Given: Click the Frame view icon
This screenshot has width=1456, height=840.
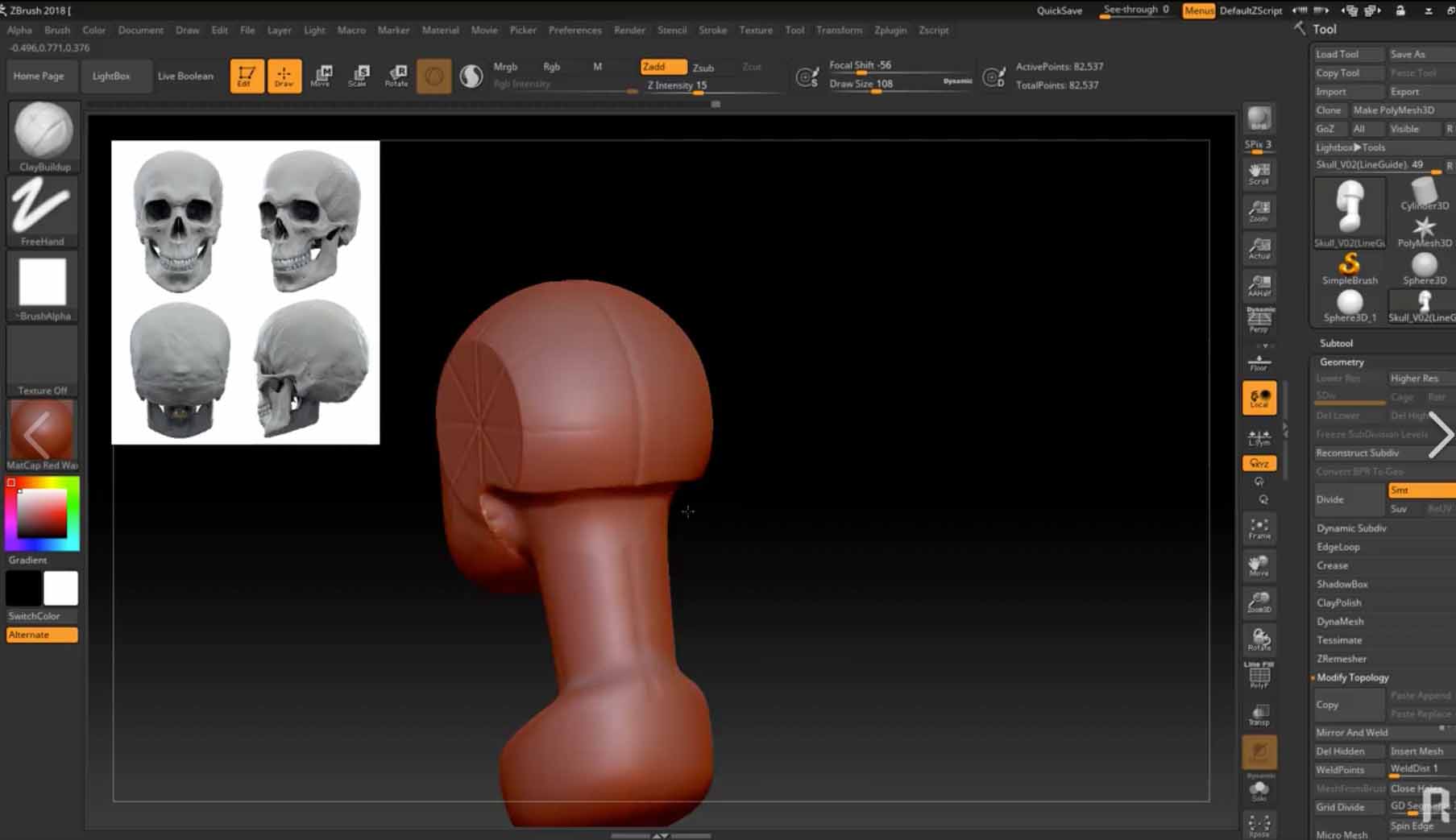Looking at the screenshot, I should pyautogui.click(x=1259, y=528).
